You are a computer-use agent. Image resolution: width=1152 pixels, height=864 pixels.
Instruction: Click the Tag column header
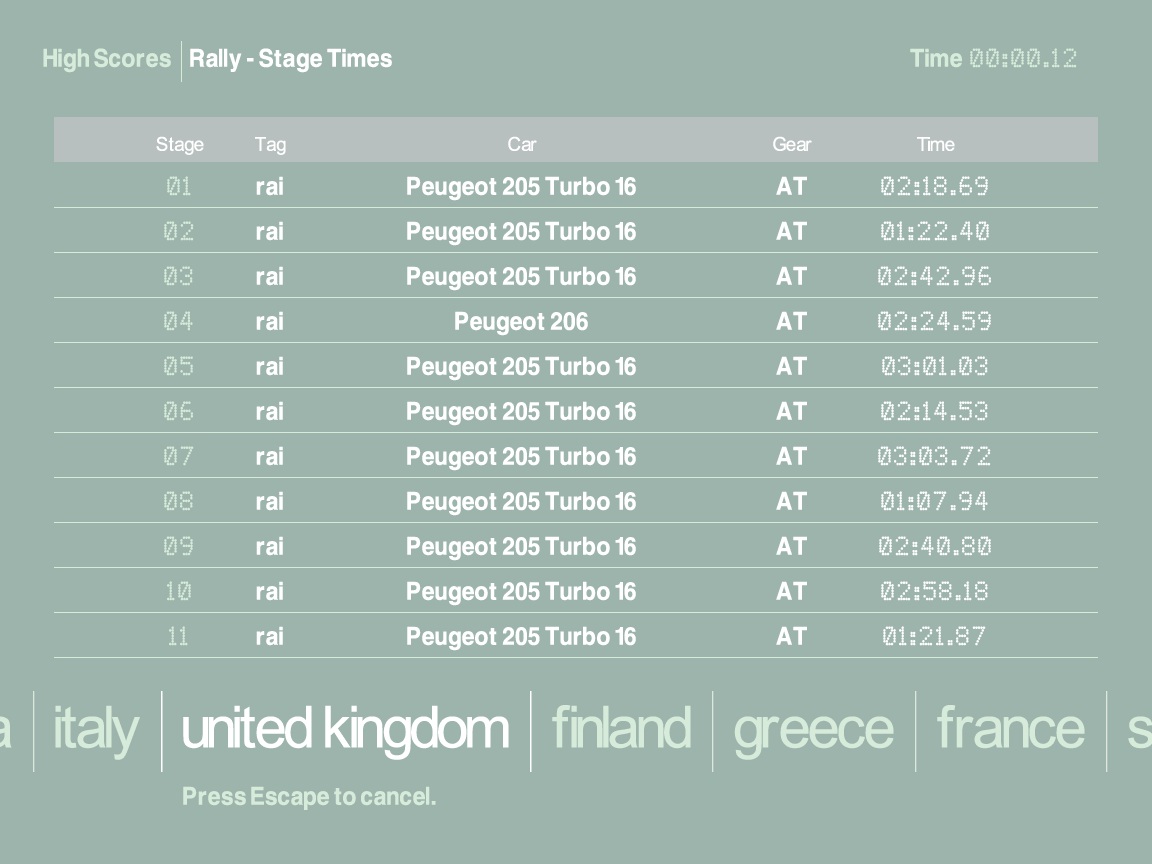270,144
